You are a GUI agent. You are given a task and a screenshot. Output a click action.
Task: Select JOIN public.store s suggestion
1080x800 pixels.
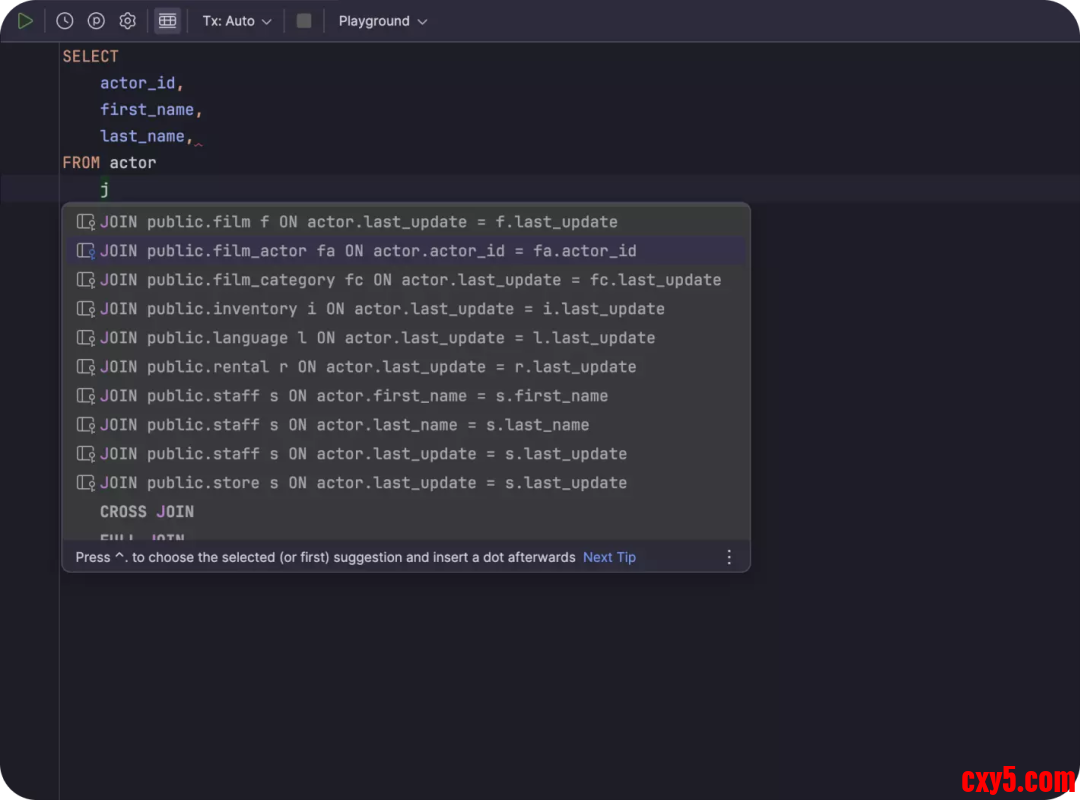[363, 483]
